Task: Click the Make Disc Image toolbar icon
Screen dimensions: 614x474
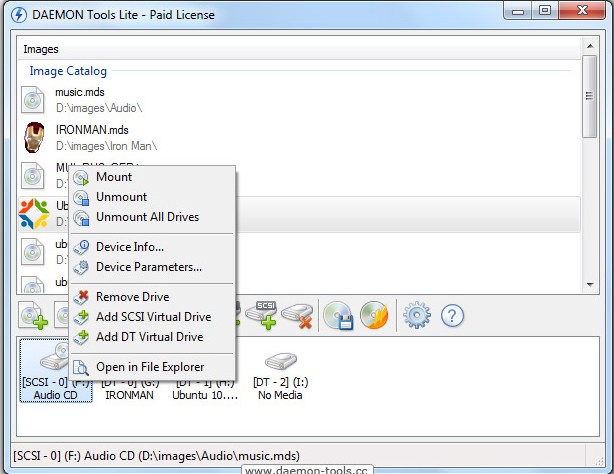Action: pyautogui.click(x=338, y=315)
